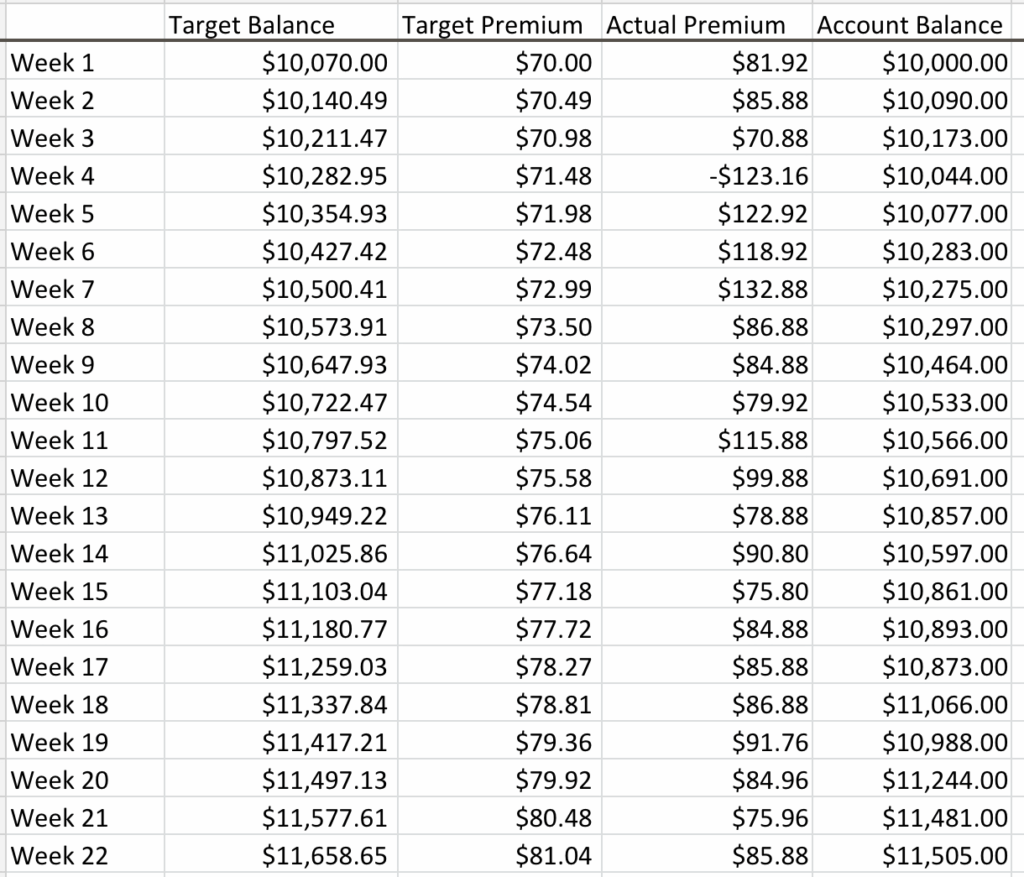Select Week 18 Account Balance $11,066.00
1024x877 pixels.
coord(945,705)
